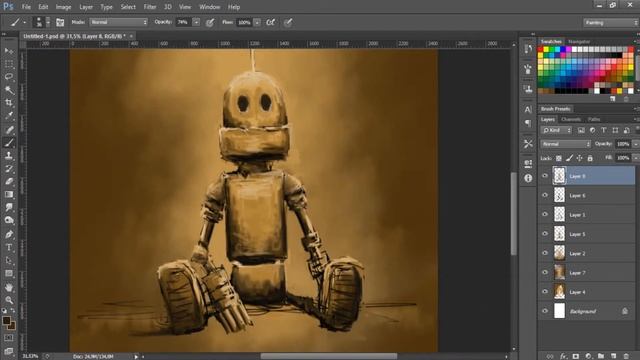
Task: Open the Layer menu
Action: tap(86, 7)
